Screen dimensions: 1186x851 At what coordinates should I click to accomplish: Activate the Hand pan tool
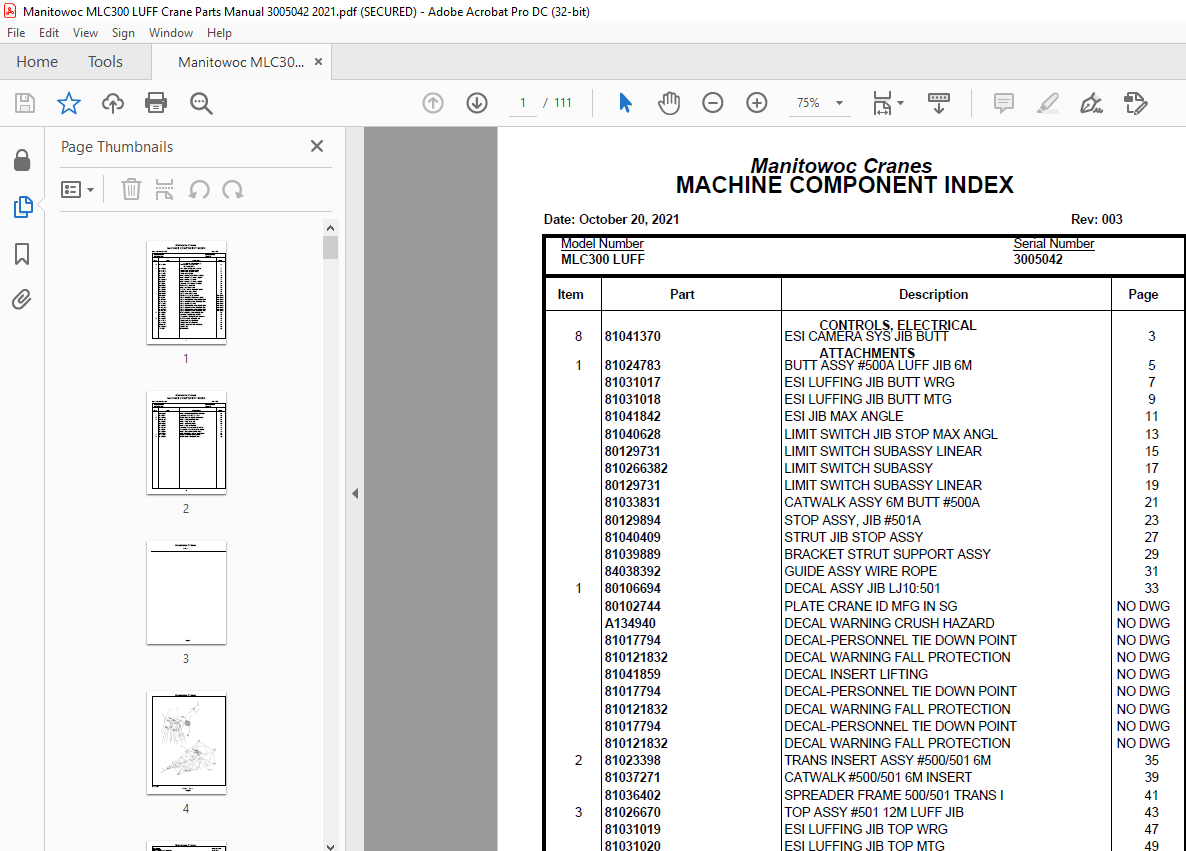pos(669,103)
